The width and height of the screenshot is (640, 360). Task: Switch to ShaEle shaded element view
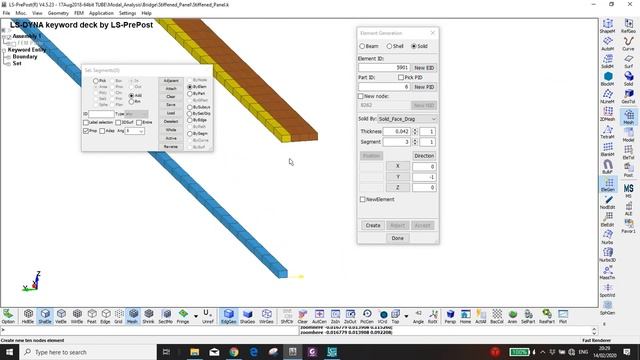pyautogui.click(x=45, y=316)
